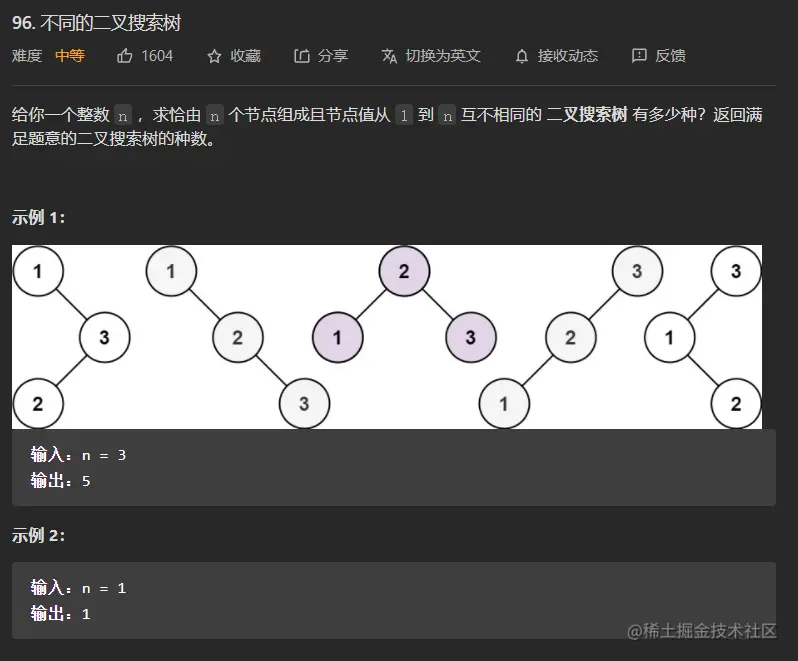Select 收藏 to bookmark the problem
The width and height of the screenshot is (798, 661).
(x=245, y=55)
